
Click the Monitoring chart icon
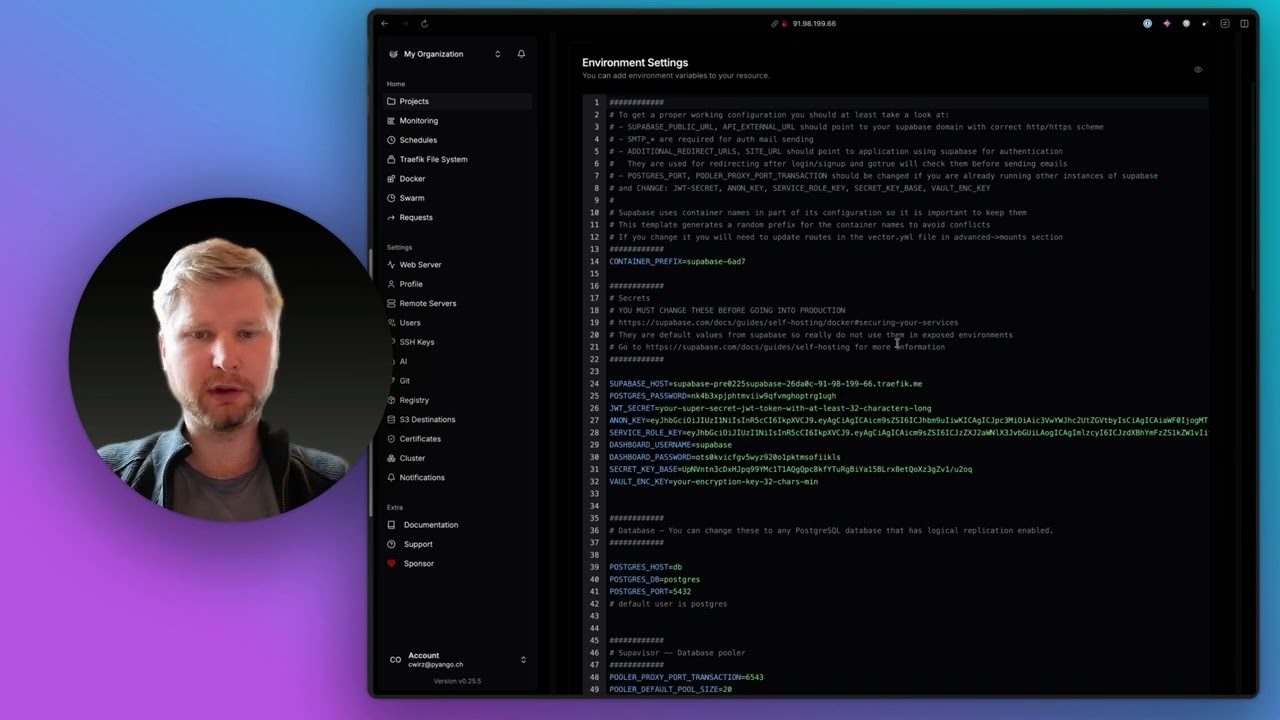[392, 121]
